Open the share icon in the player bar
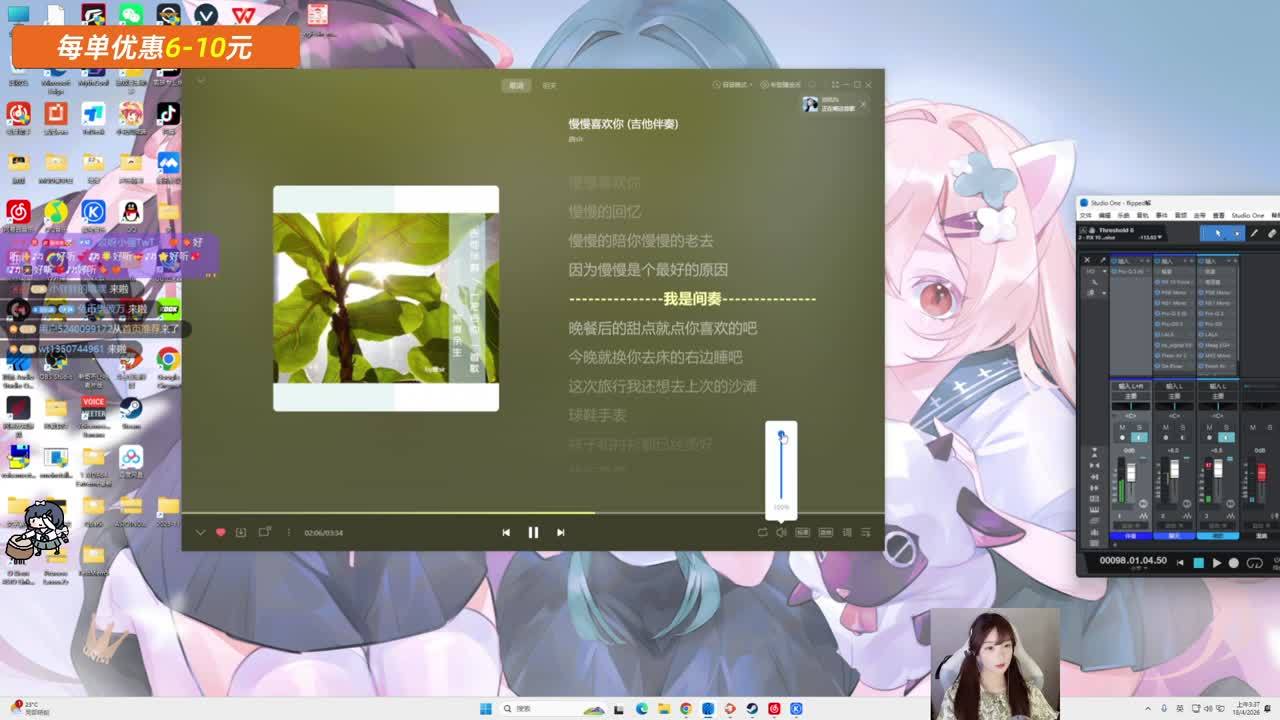 [x=265, y=532]
